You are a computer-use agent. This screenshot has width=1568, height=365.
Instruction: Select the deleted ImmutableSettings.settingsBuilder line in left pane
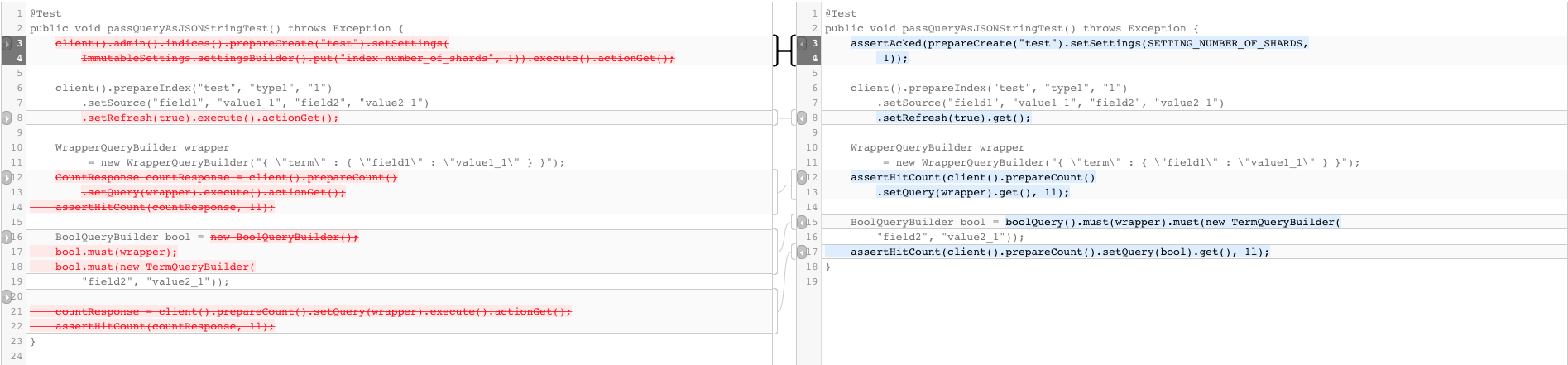point(377,59)
